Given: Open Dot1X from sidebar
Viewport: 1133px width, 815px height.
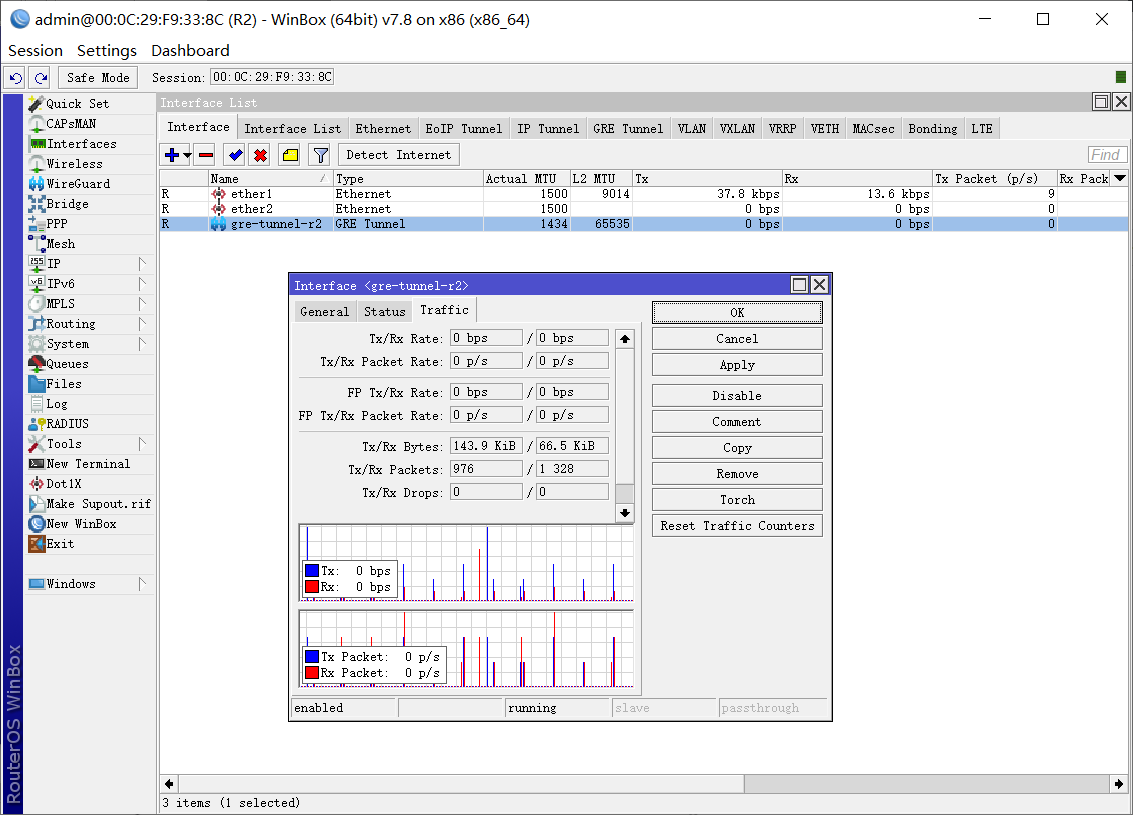Looking at the screenshot, I should click(x=64, y=484).
